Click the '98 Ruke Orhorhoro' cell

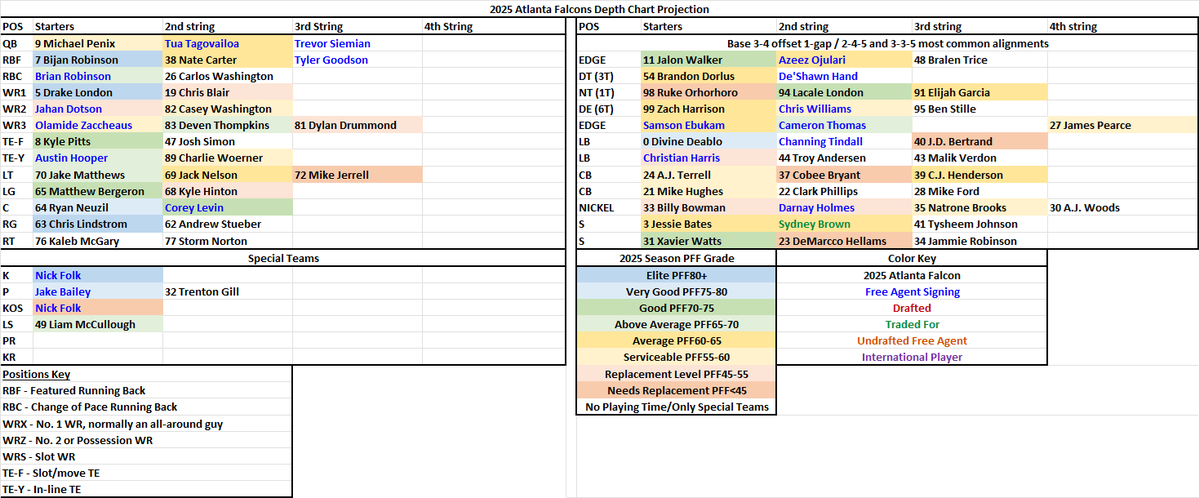(x=709, y=93)
